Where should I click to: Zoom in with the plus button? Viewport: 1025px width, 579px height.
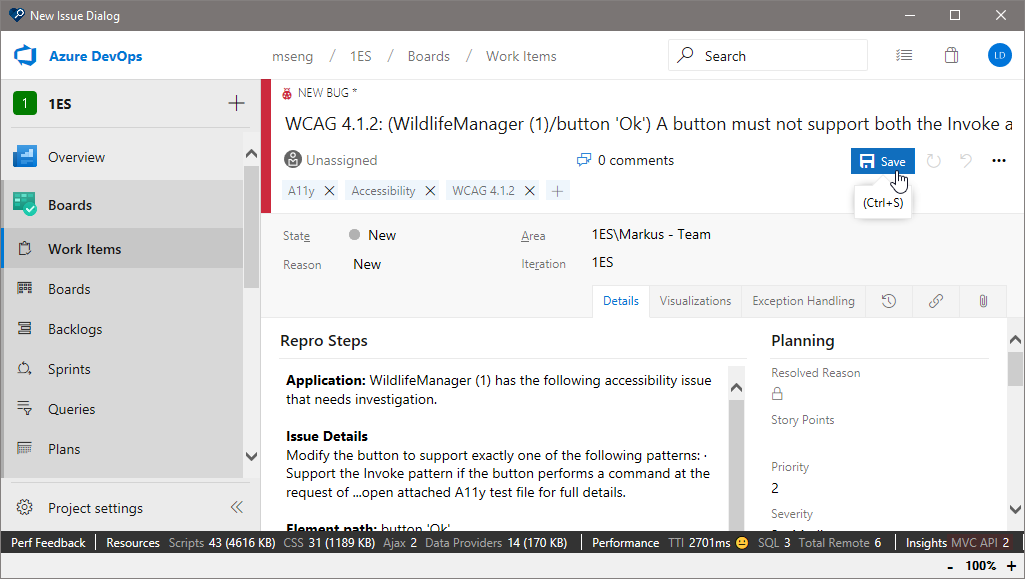click(1011, 566)
